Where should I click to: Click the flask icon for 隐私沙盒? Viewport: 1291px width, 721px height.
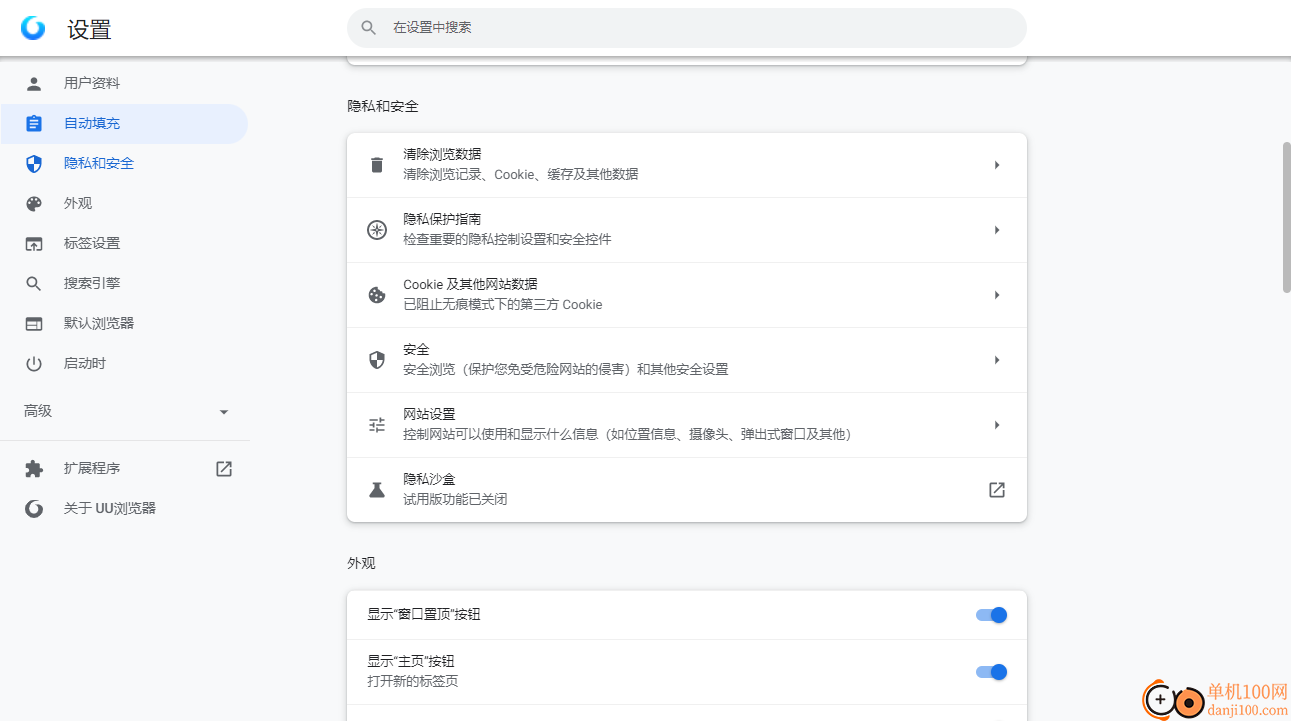(377, 490)
